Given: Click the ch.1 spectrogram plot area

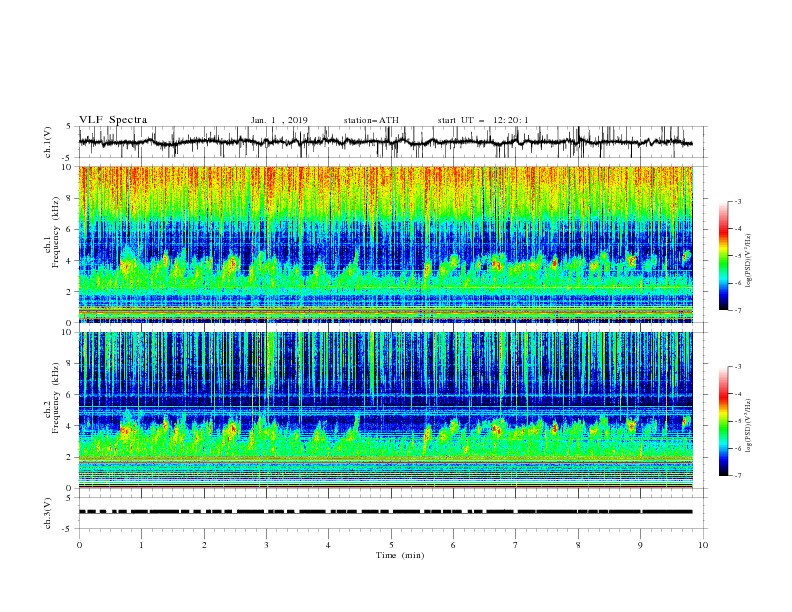Looking at the screenshot, I should 385,244.
